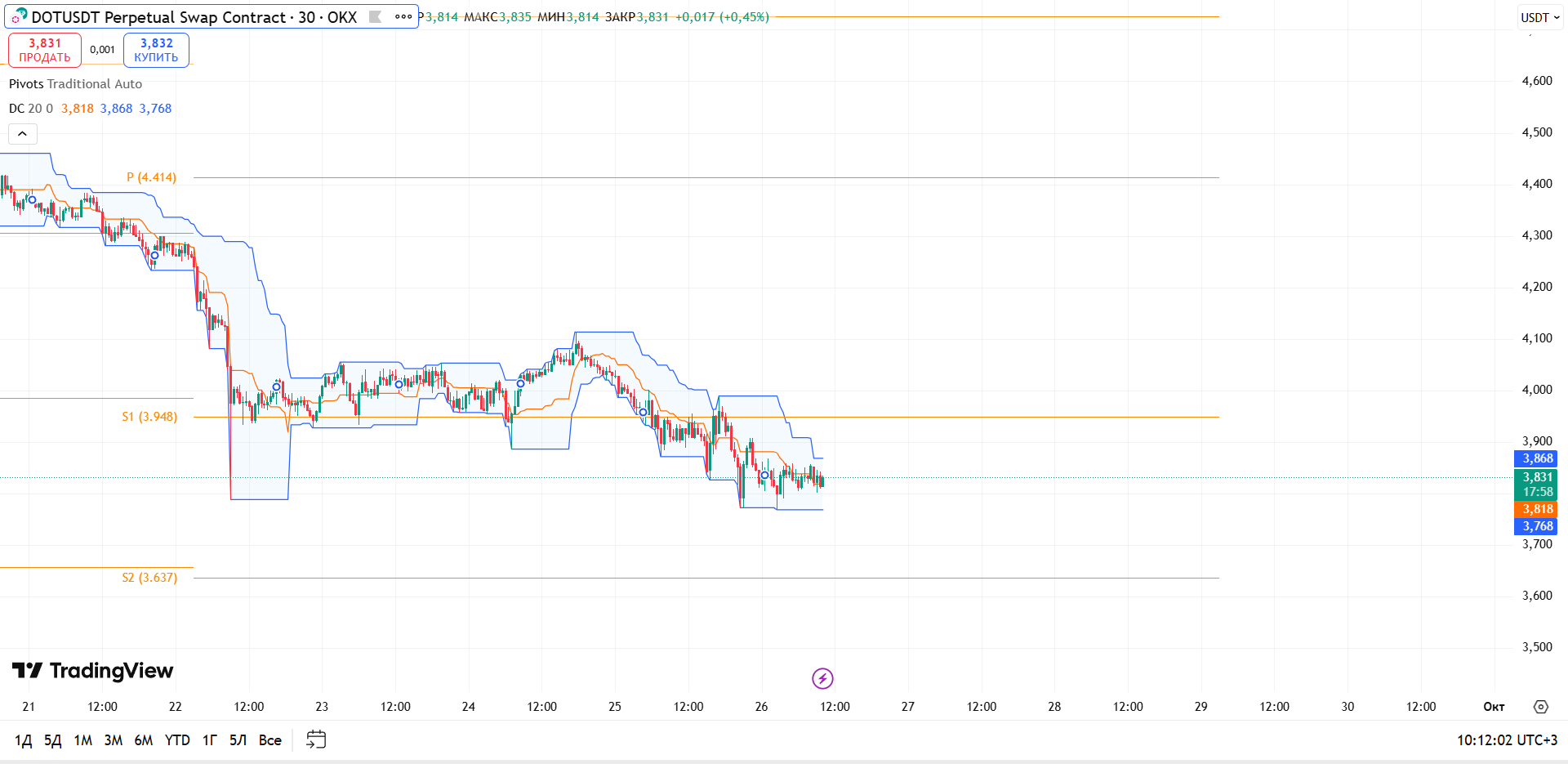Select the 3М time range
1568x764 pixels.
114,740
